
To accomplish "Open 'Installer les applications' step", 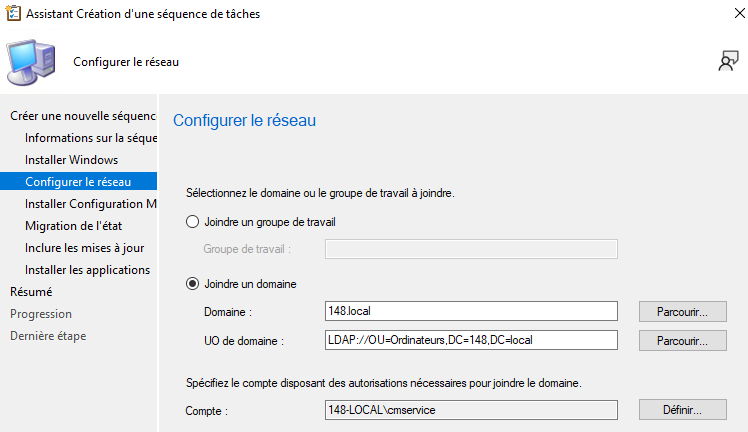I will point(87,270).
